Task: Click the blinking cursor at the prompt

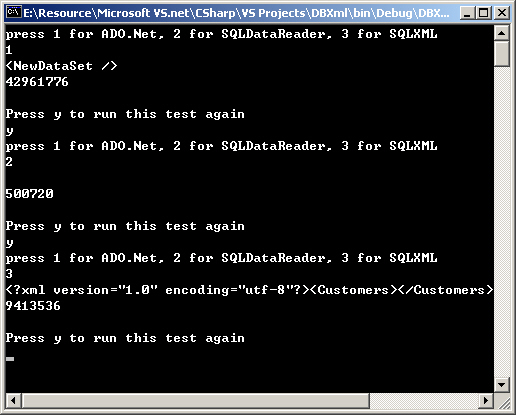Action: 10,359
